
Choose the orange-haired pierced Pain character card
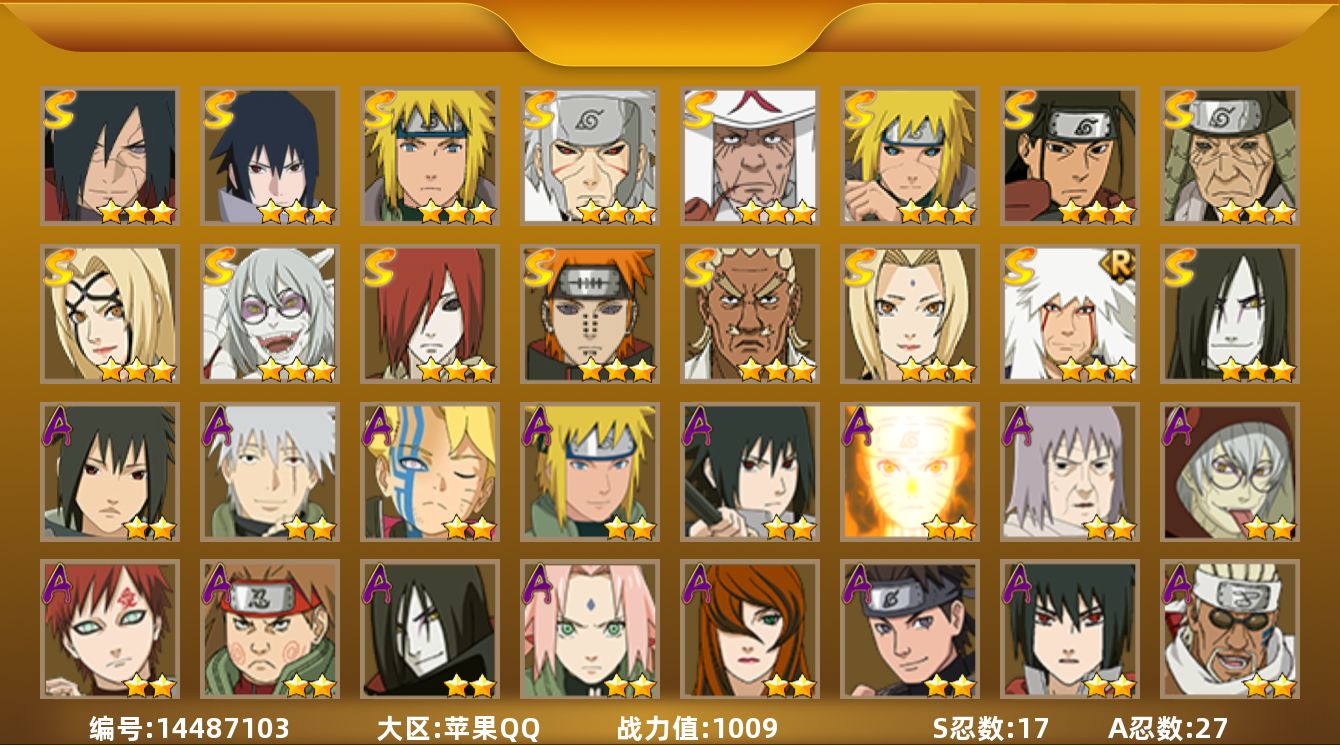click(x=590, y=314)
